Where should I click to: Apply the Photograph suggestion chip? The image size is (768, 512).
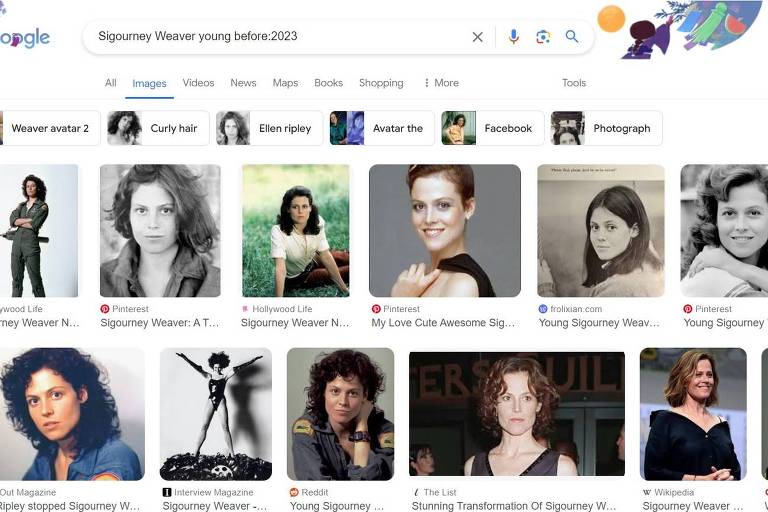tap(606, 128)
